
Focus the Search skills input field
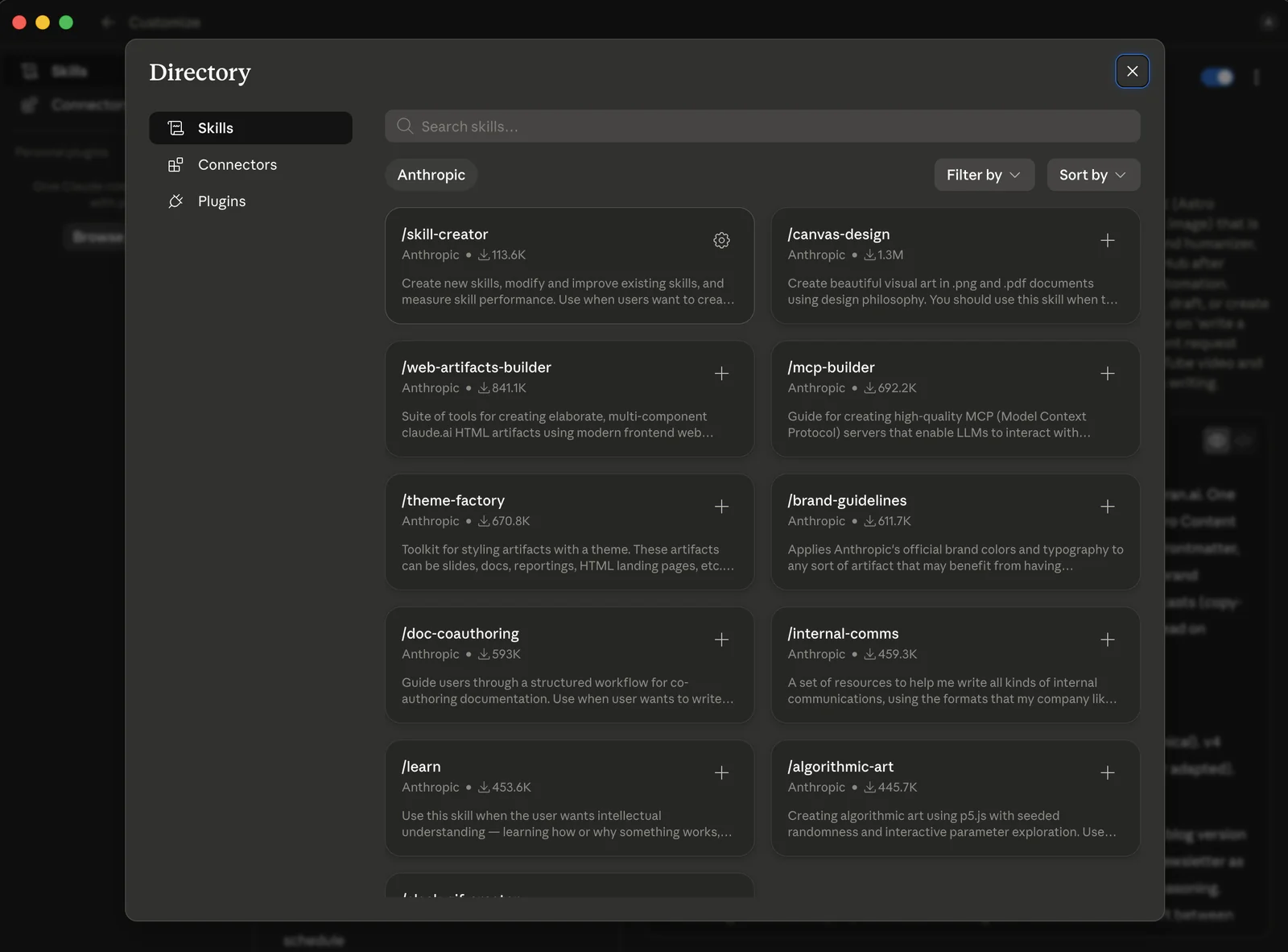(x=762, y=126)
